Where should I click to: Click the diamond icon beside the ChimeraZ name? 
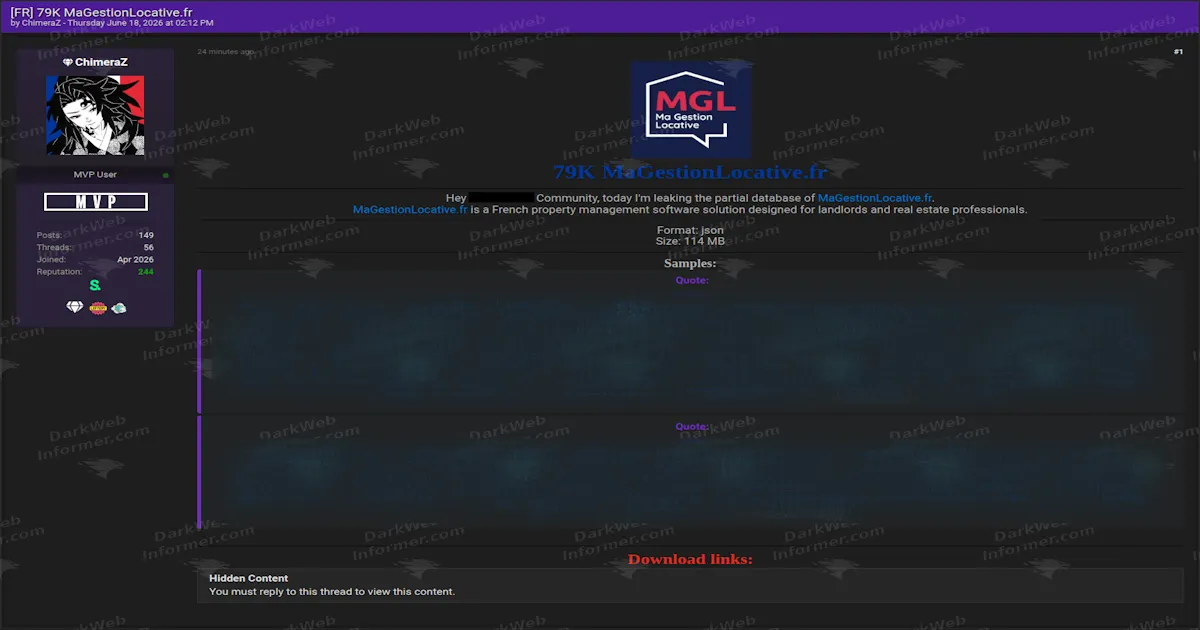coord(68,62)
